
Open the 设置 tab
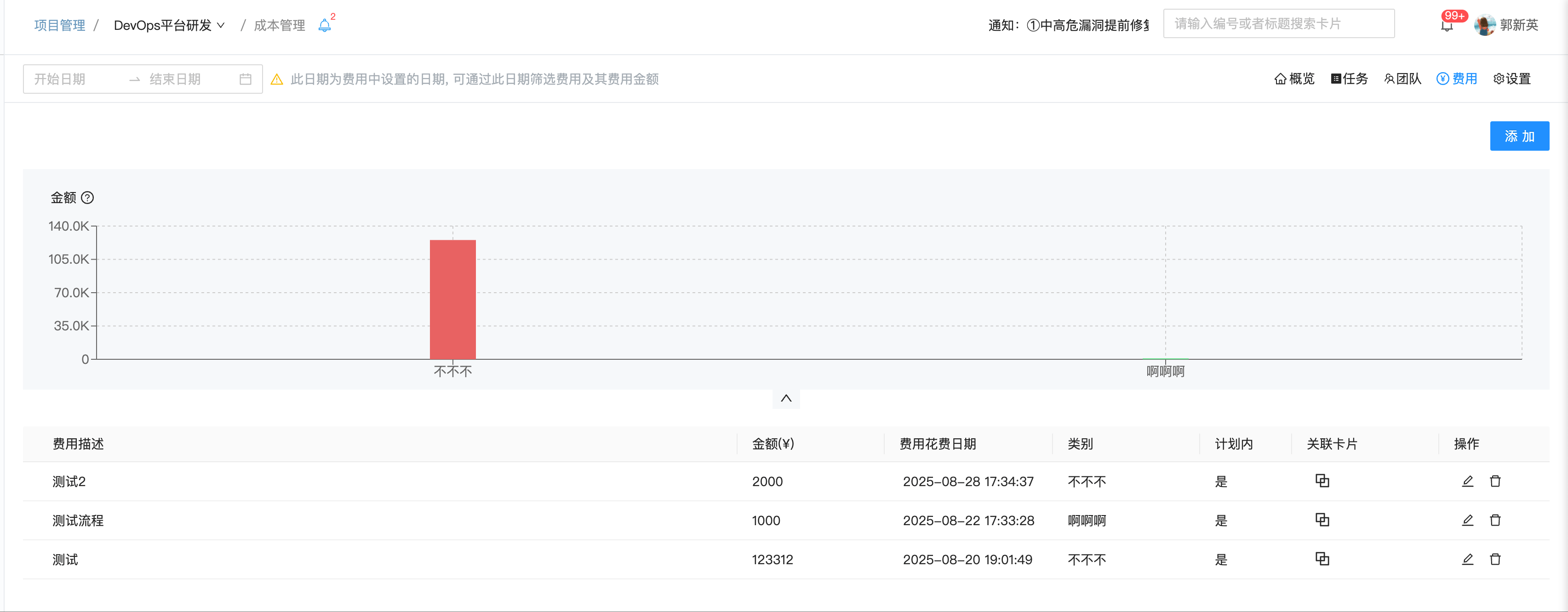(1512, 79)
